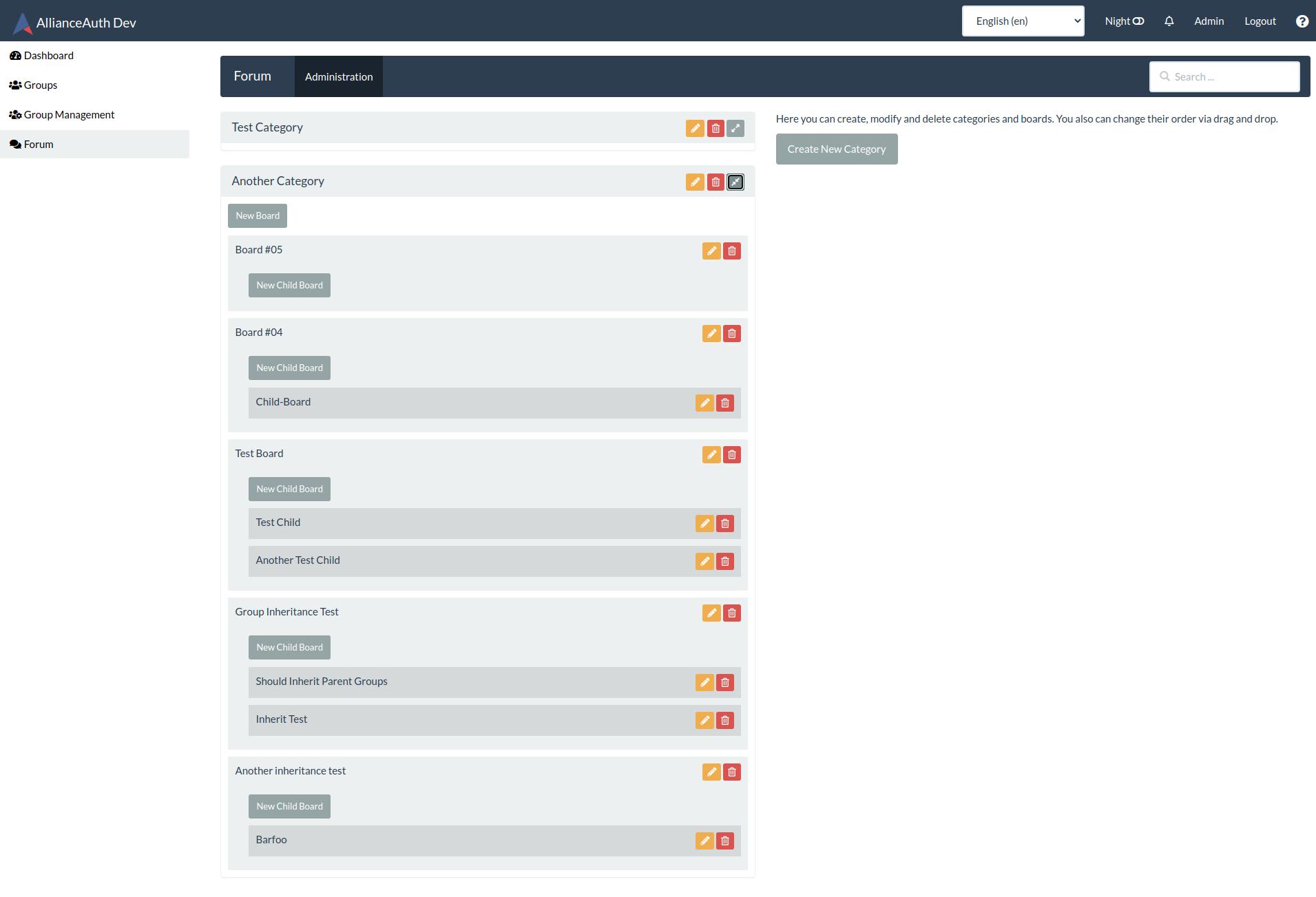Screen dimensions: 1316x897
Task: Click the Create New Category button
Action: click(836, 149)
